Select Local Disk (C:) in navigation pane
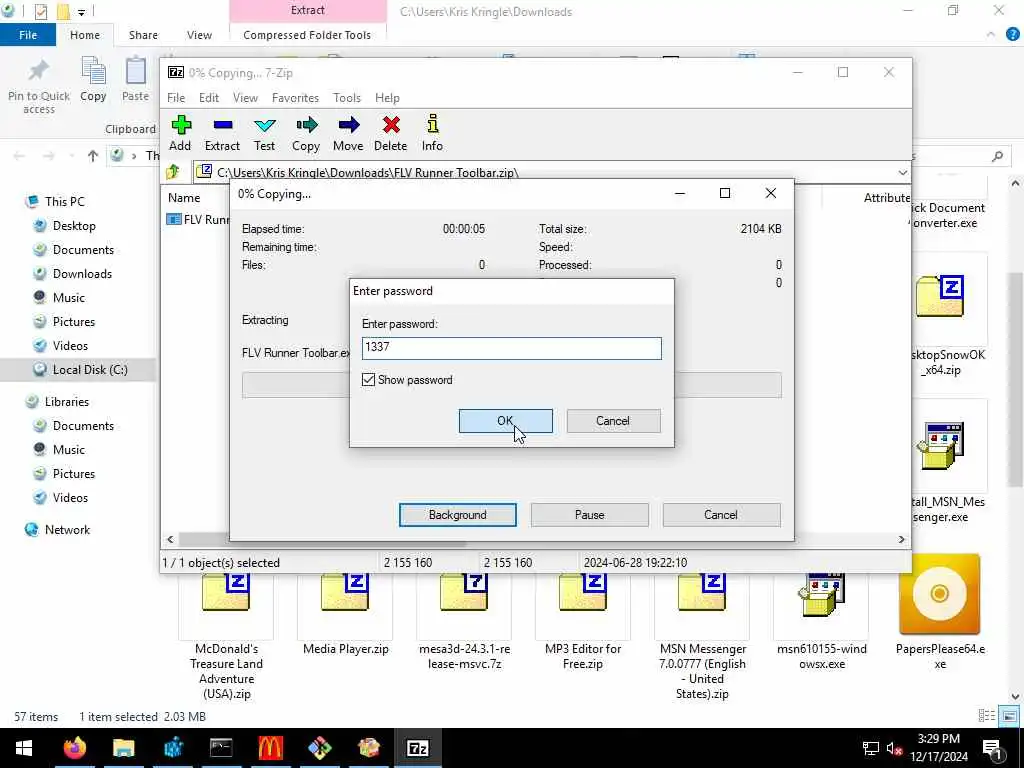The height and width of the screenshot is (768, 1024). pos(90,370)
